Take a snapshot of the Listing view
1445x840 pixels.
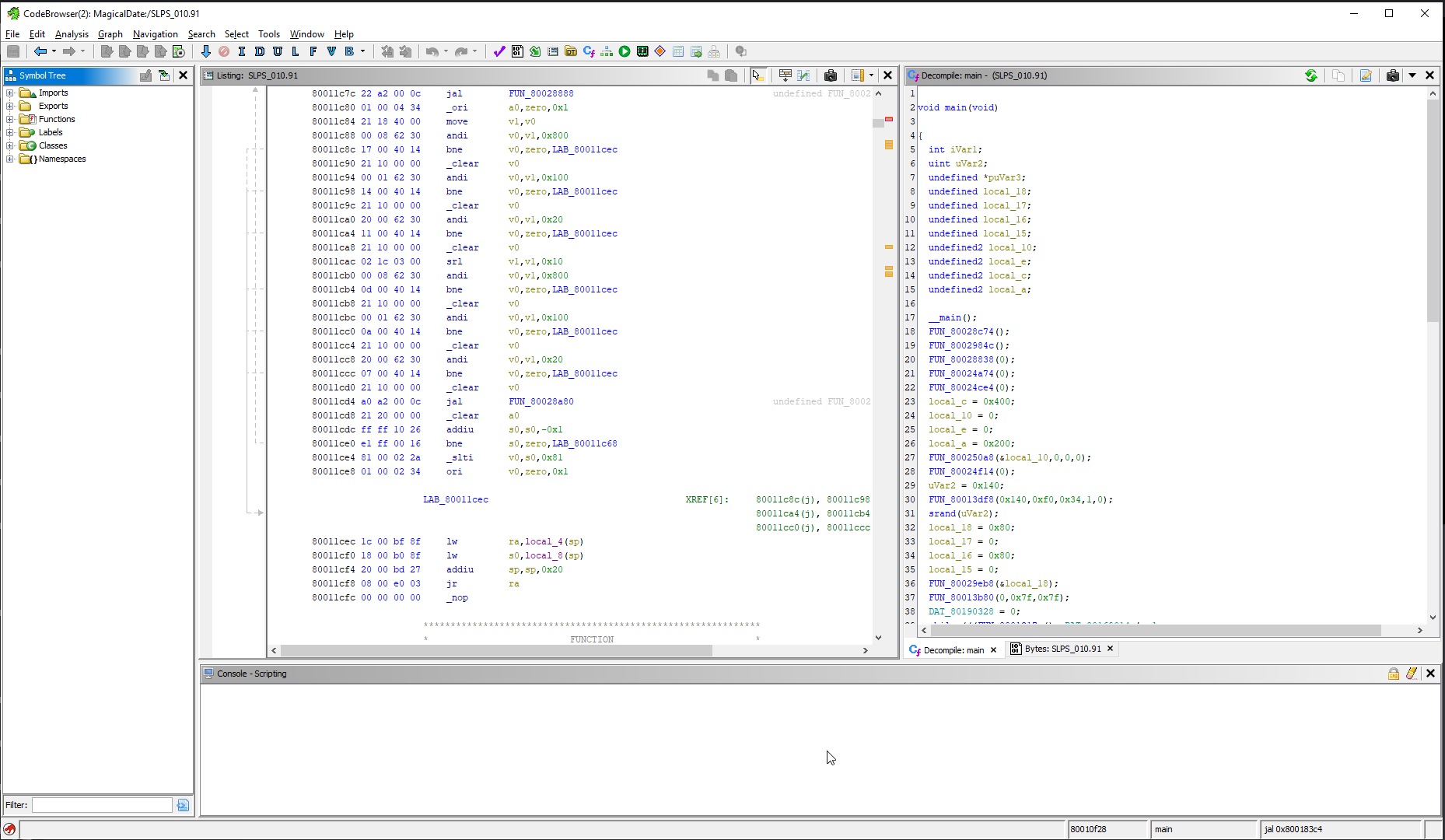click(831, 75)
